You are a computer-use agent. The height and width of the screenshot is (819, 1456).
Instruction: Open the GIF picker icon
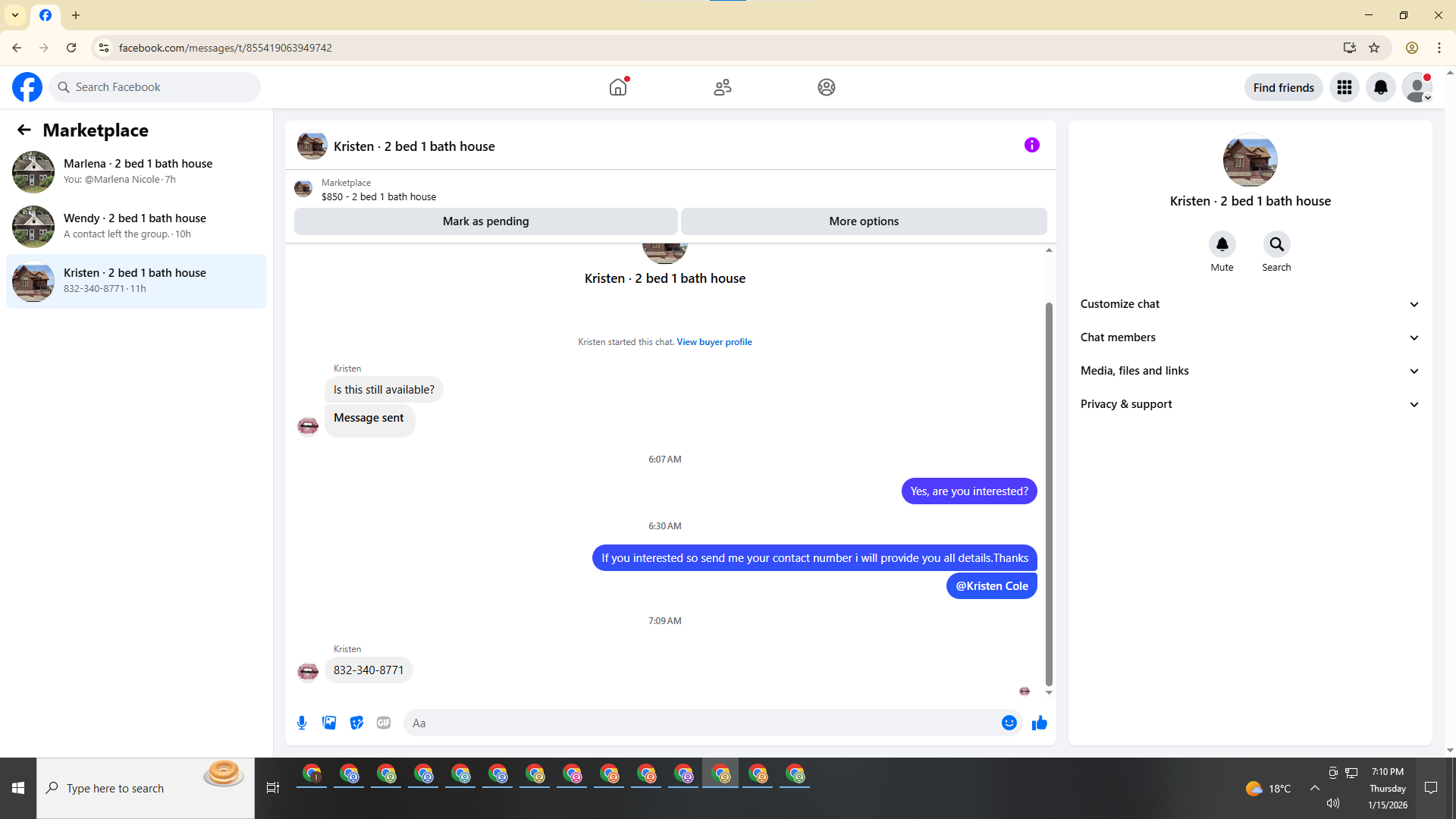click(x=384, y=723)
